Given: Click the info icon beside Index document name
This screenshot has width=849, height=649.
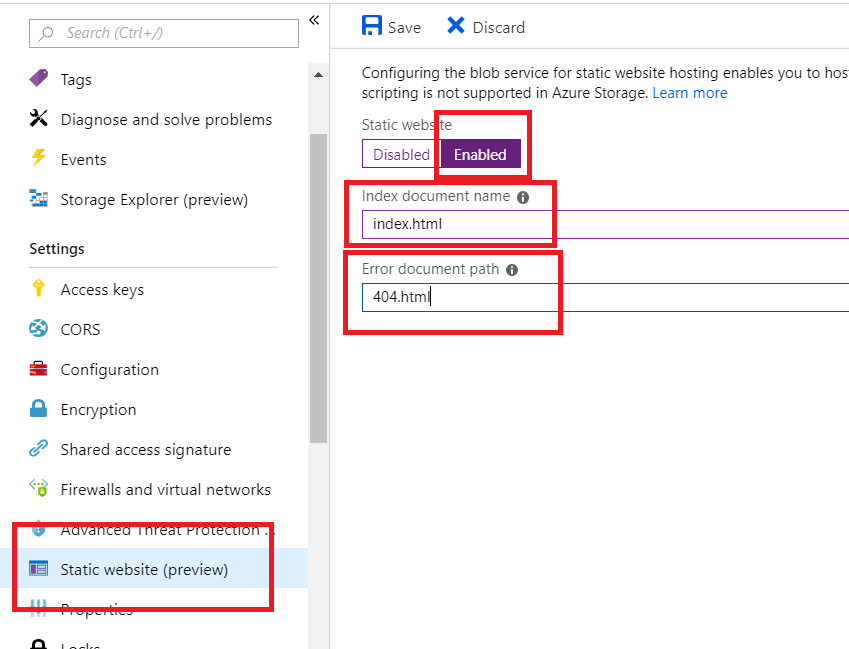Looking at the screenshot, I should 523,198.
